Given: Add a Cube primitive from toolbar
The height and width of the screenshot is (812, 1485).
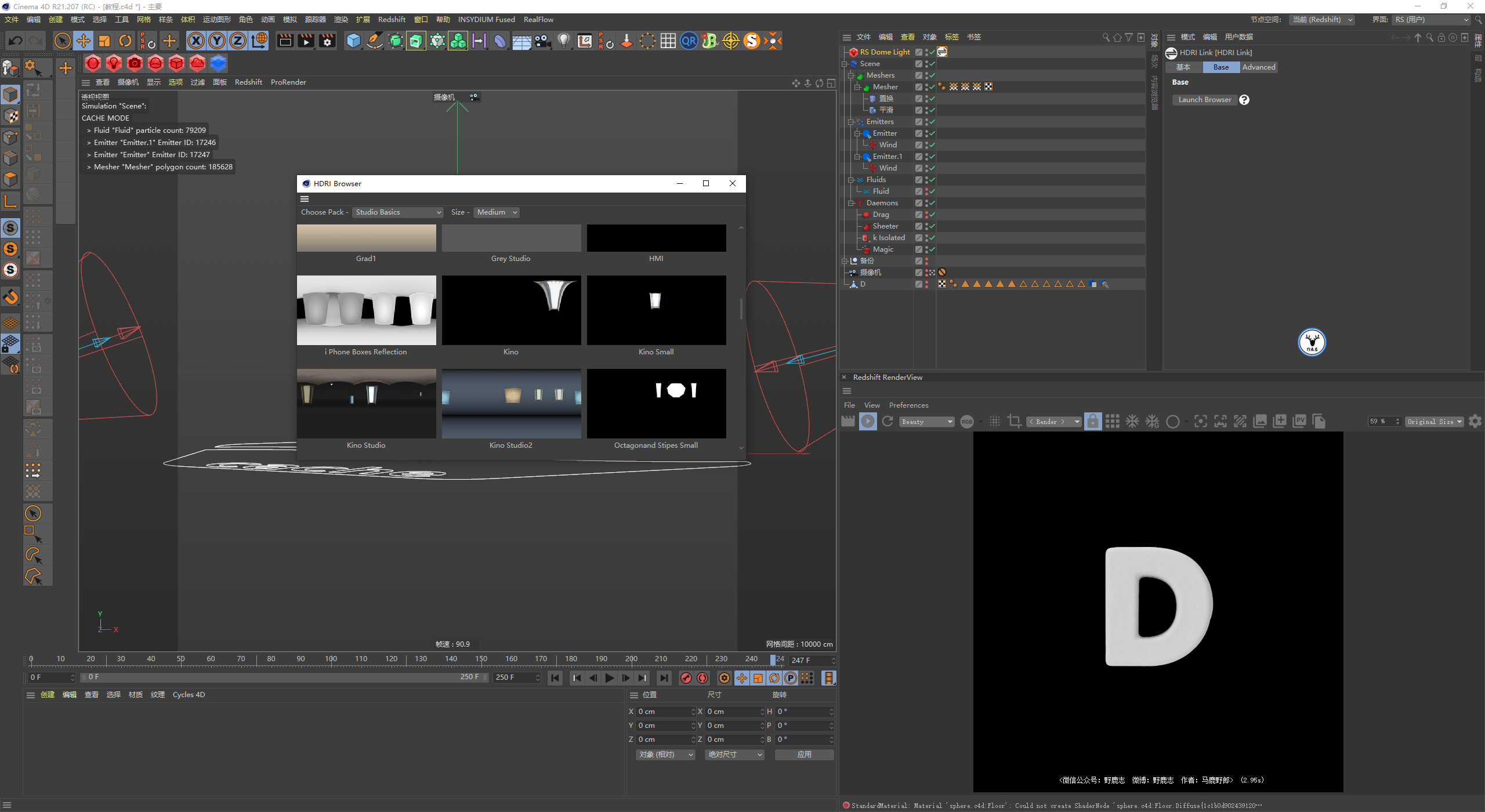Looking at the screenshot, I should coord(353,41).
